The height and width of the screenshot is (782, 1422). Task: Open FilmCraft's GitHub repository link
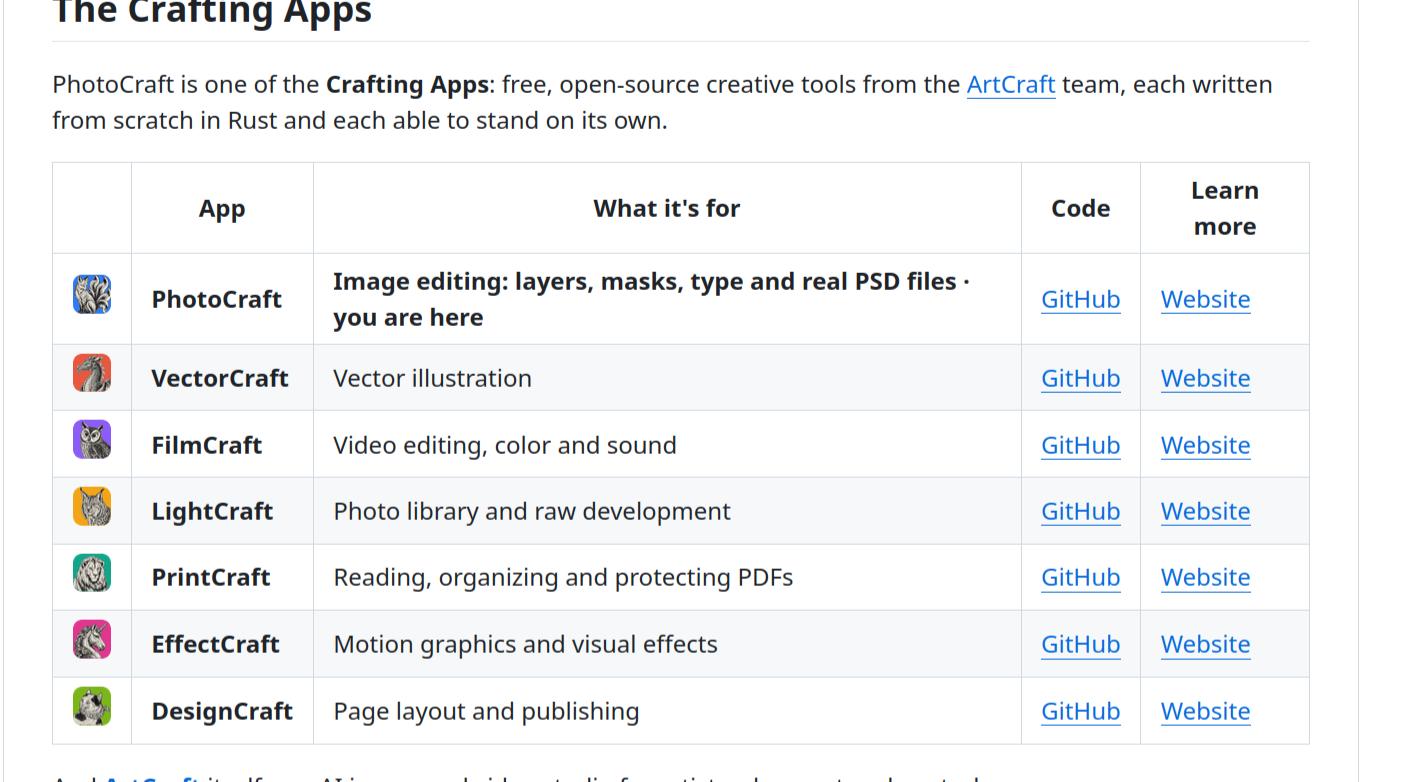(1080, 445)
